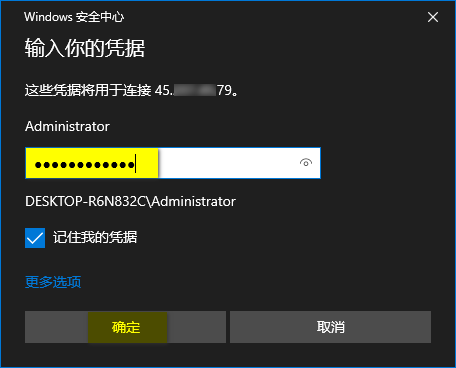Open 更多选项 for other accounts
This screenshot has height=368, width=456.
tap(53, 282)
